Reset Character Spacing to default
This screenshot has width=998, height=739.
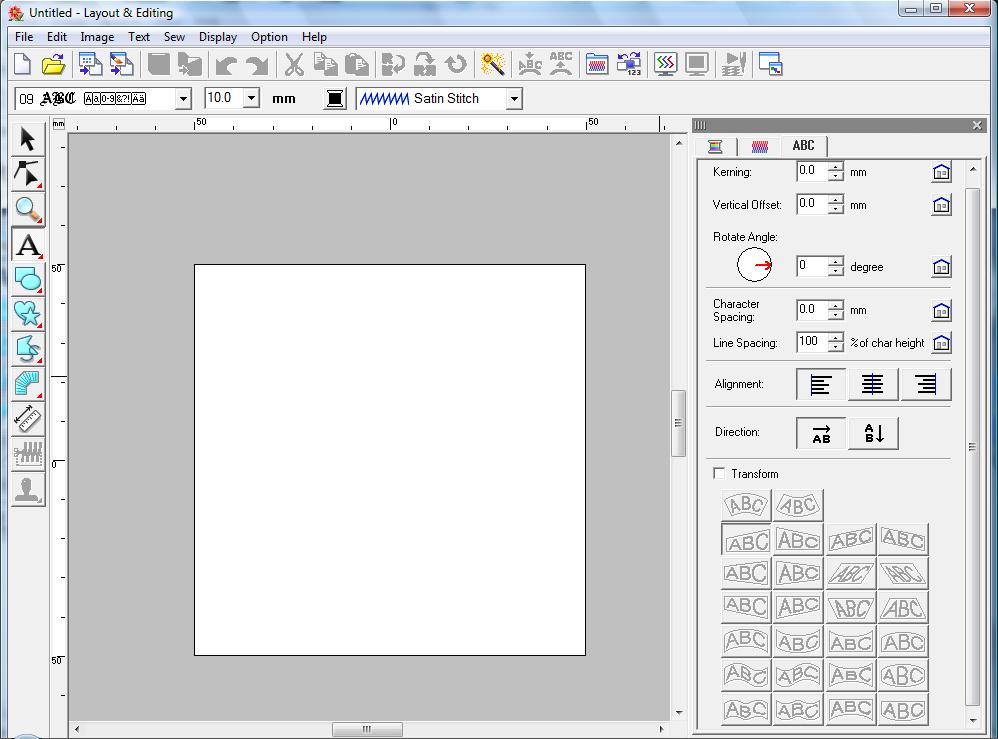tap(941, 311)
